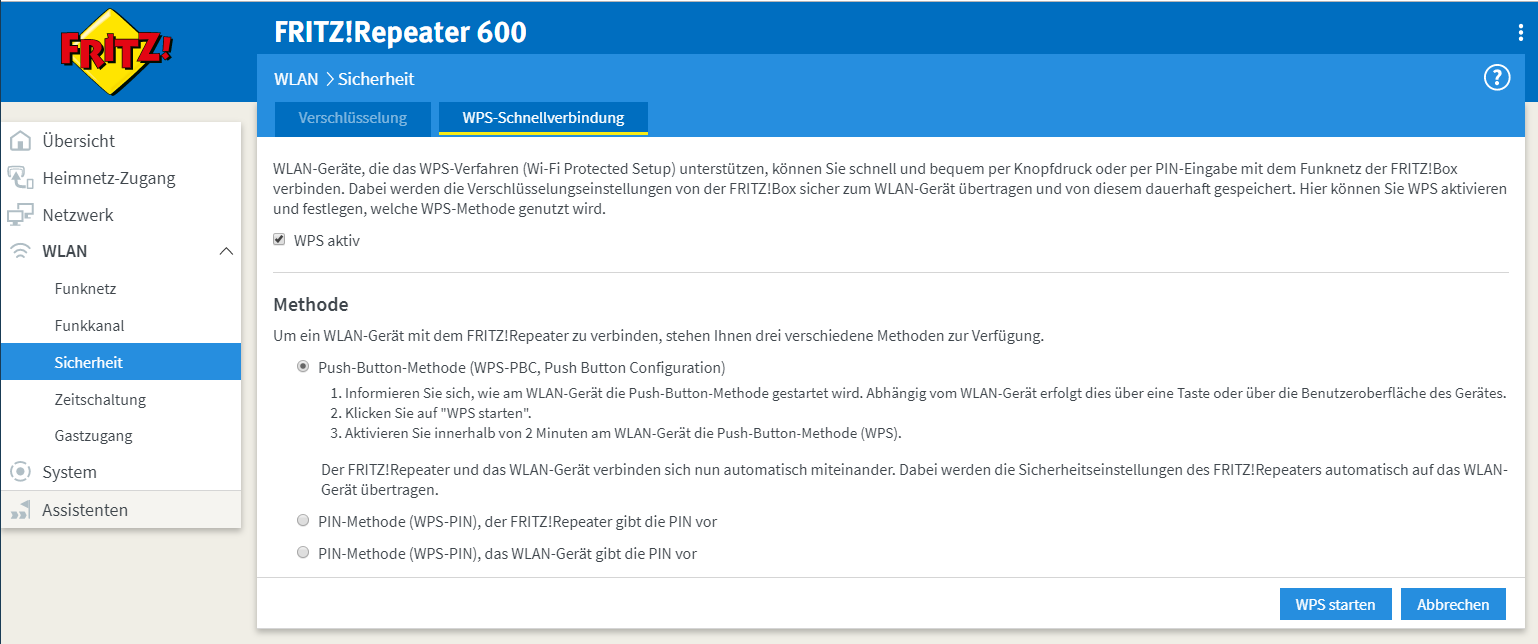Open the three-dot options menu
1538x644 pixels.
[x=1521, y=32]
